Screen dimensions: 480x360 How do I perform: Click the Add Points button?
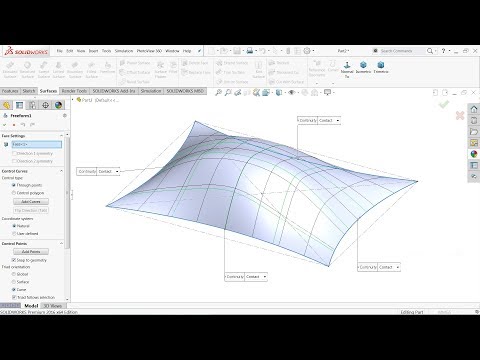coord(31,252)
